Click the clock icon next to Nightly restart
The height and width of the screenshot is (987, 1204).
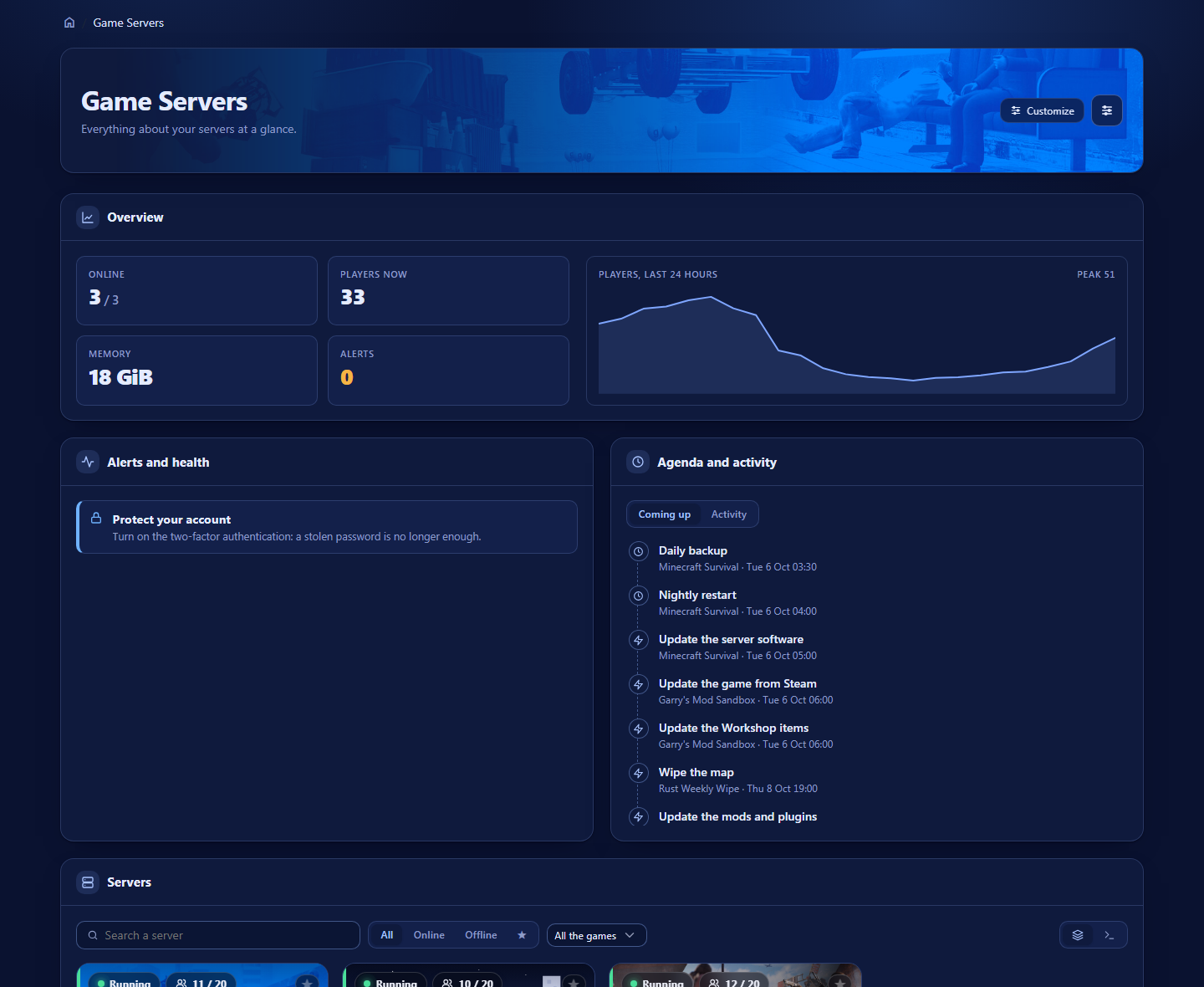638,596
